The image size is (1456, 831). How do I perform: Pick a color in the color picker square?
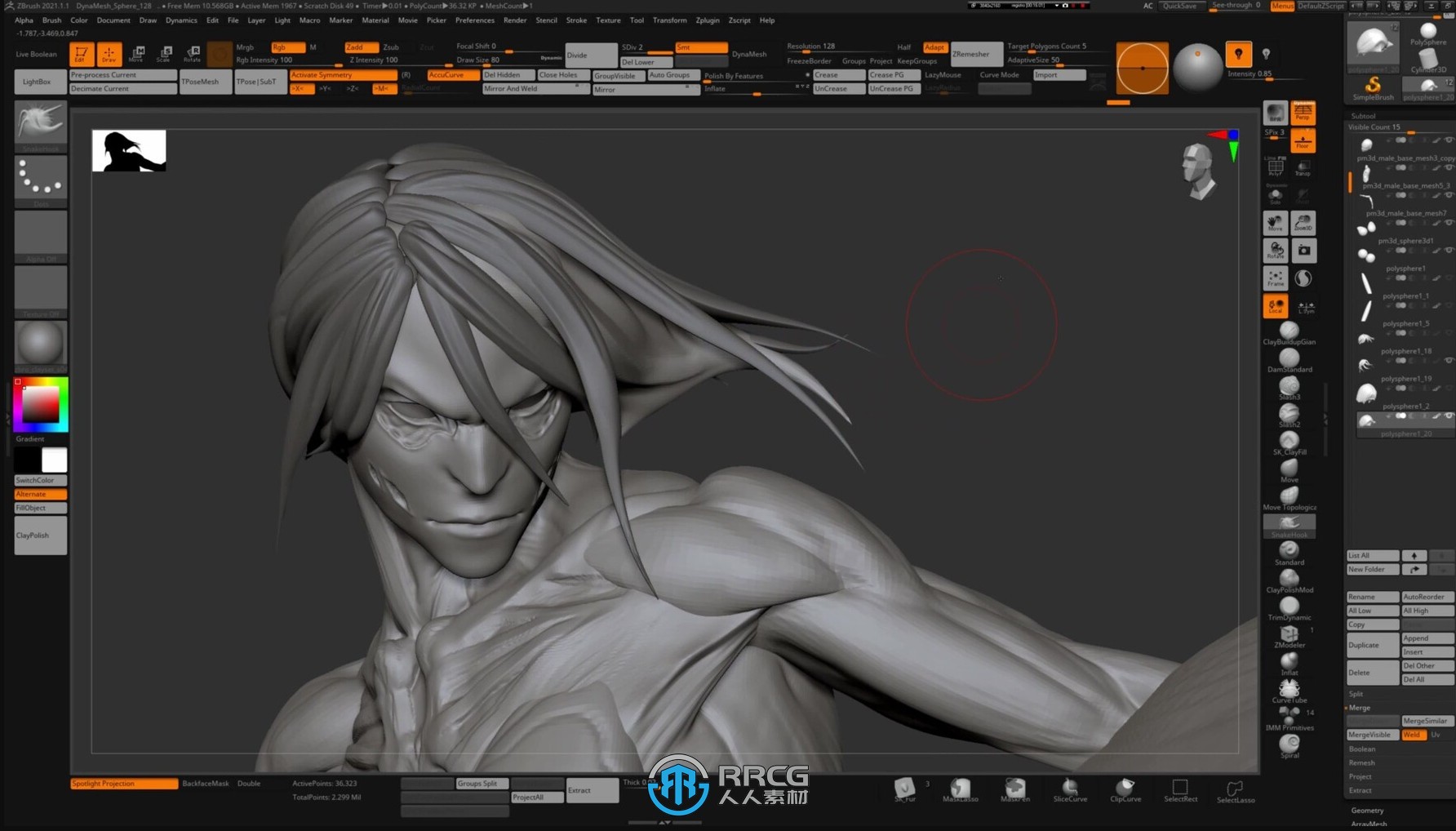tap(40, 404)
